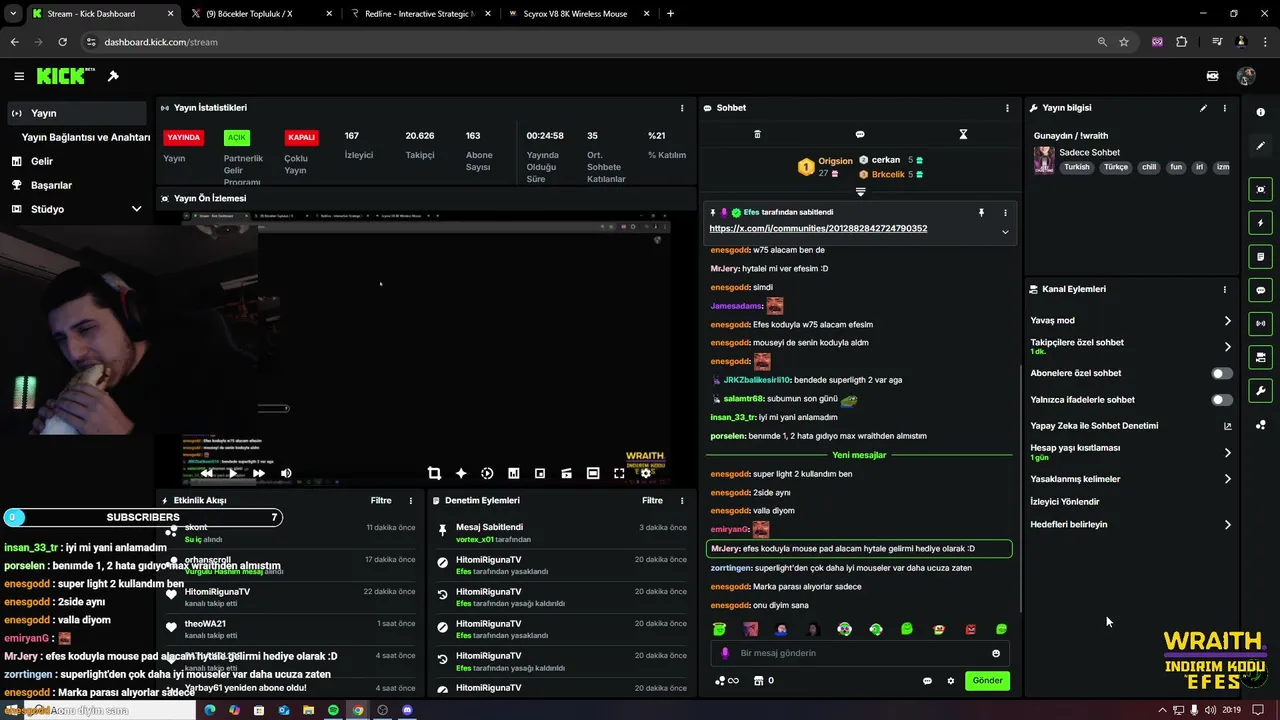1280x720 pixels.
Task: Switch to the Scyrox V8 8K Wireless Mouse tab
Action: click(578, 14)
